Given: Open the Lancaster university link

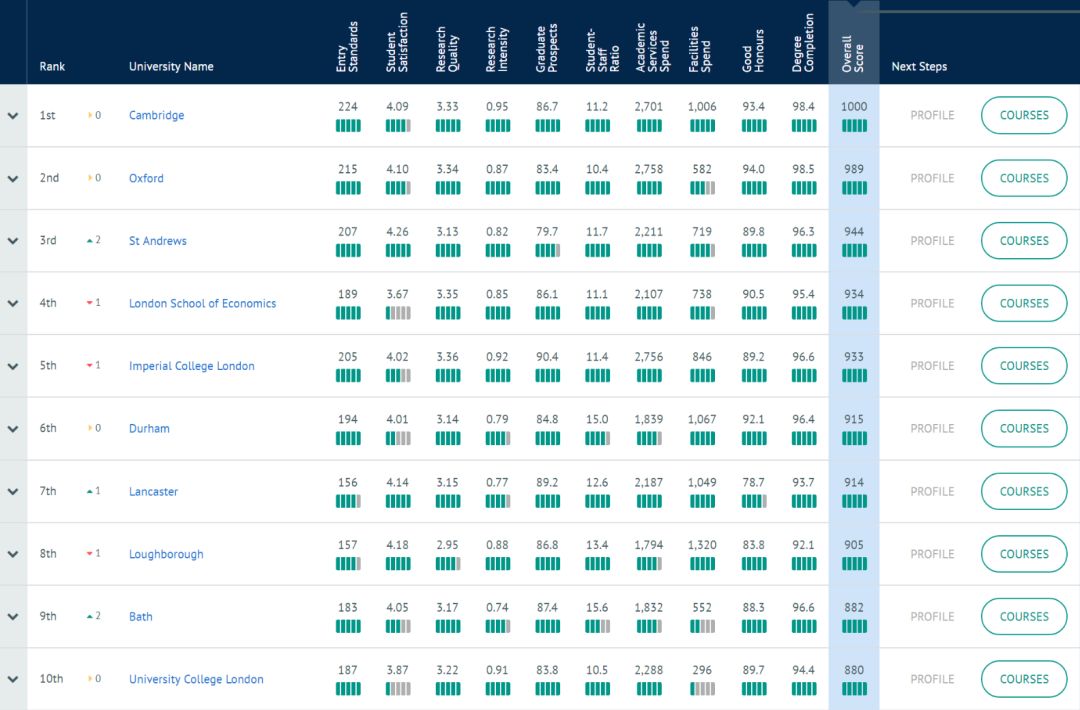Looking at the screenshot, I should pos(153,491).
